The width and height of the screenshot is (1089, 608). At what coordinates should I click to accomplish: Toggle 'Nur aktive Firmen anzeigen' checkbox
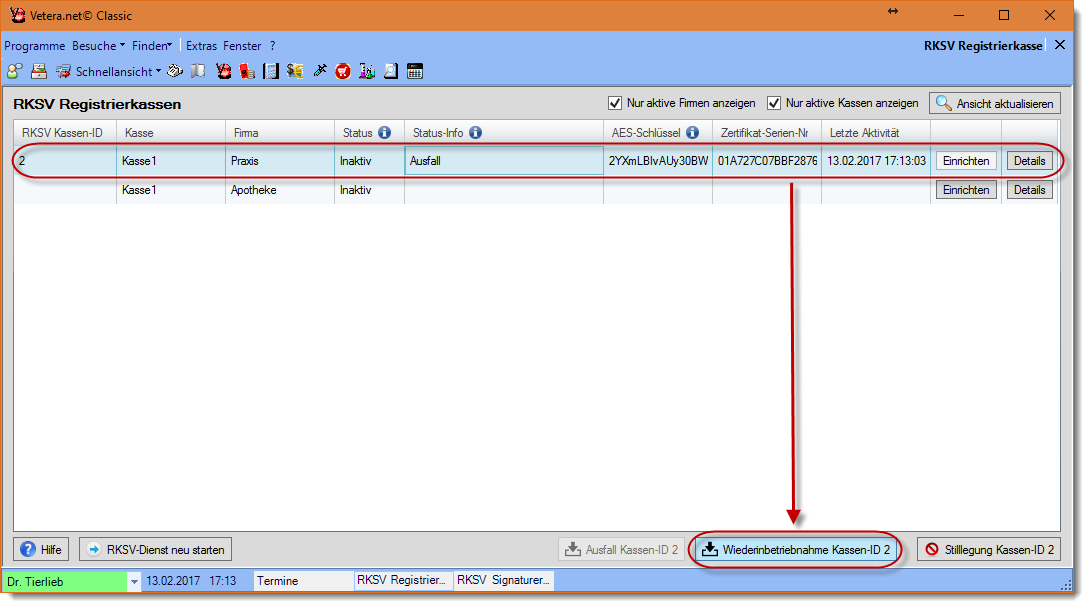click(615, 103)
